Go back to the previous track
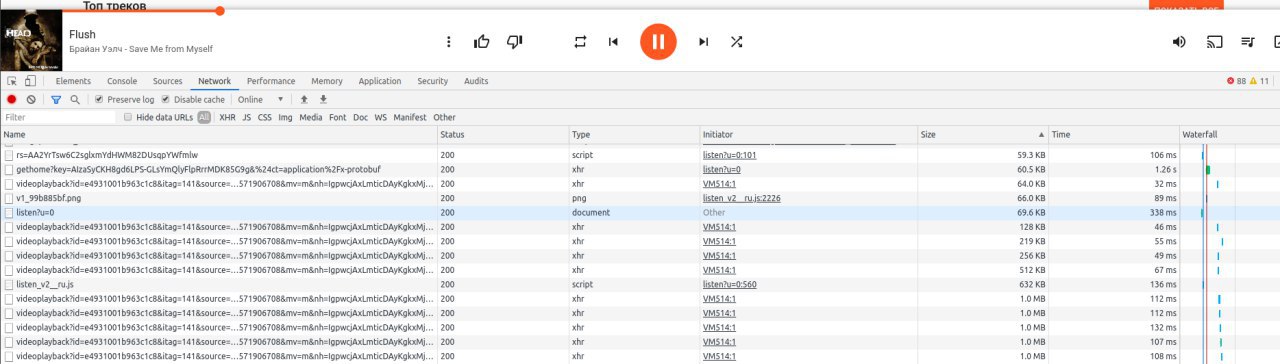This screenshot has width=1280, height=364. click(613, 42)
